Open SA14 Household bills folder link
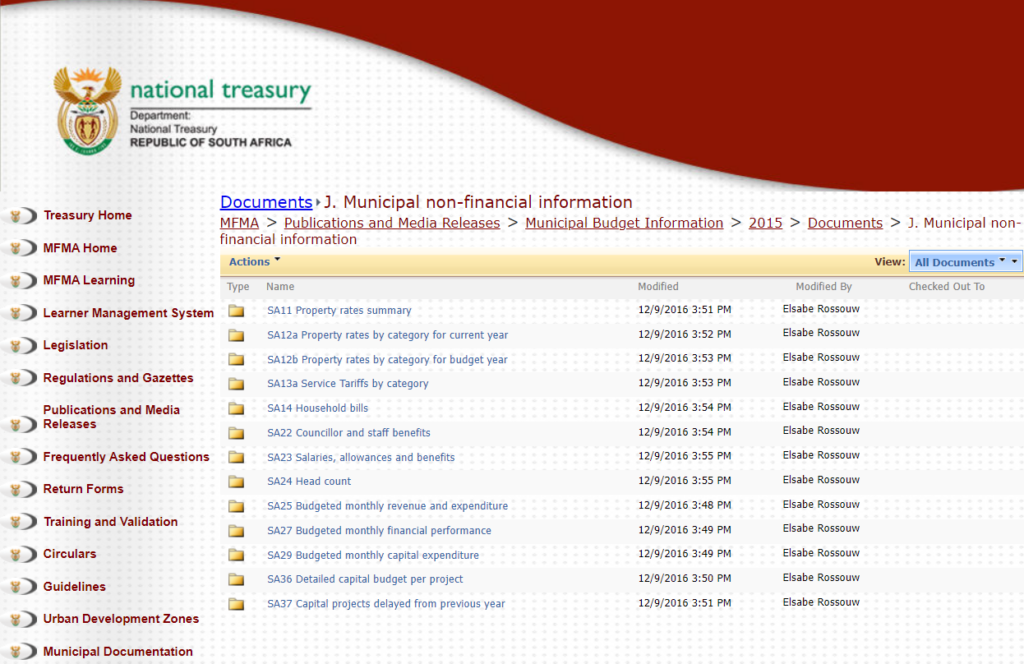Screen dimensions: 1024x664 [317, 409]
